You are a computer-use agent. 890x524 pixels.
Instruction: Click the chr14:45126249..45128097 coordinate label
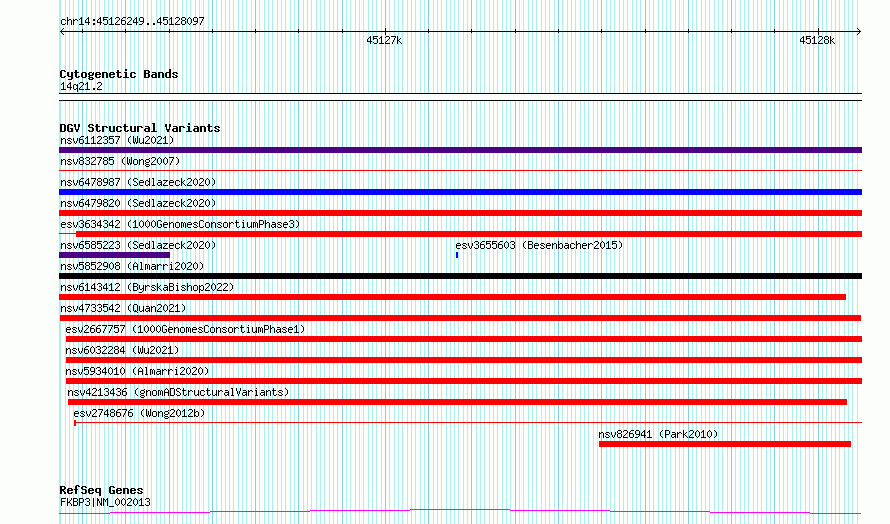point(132,22)
